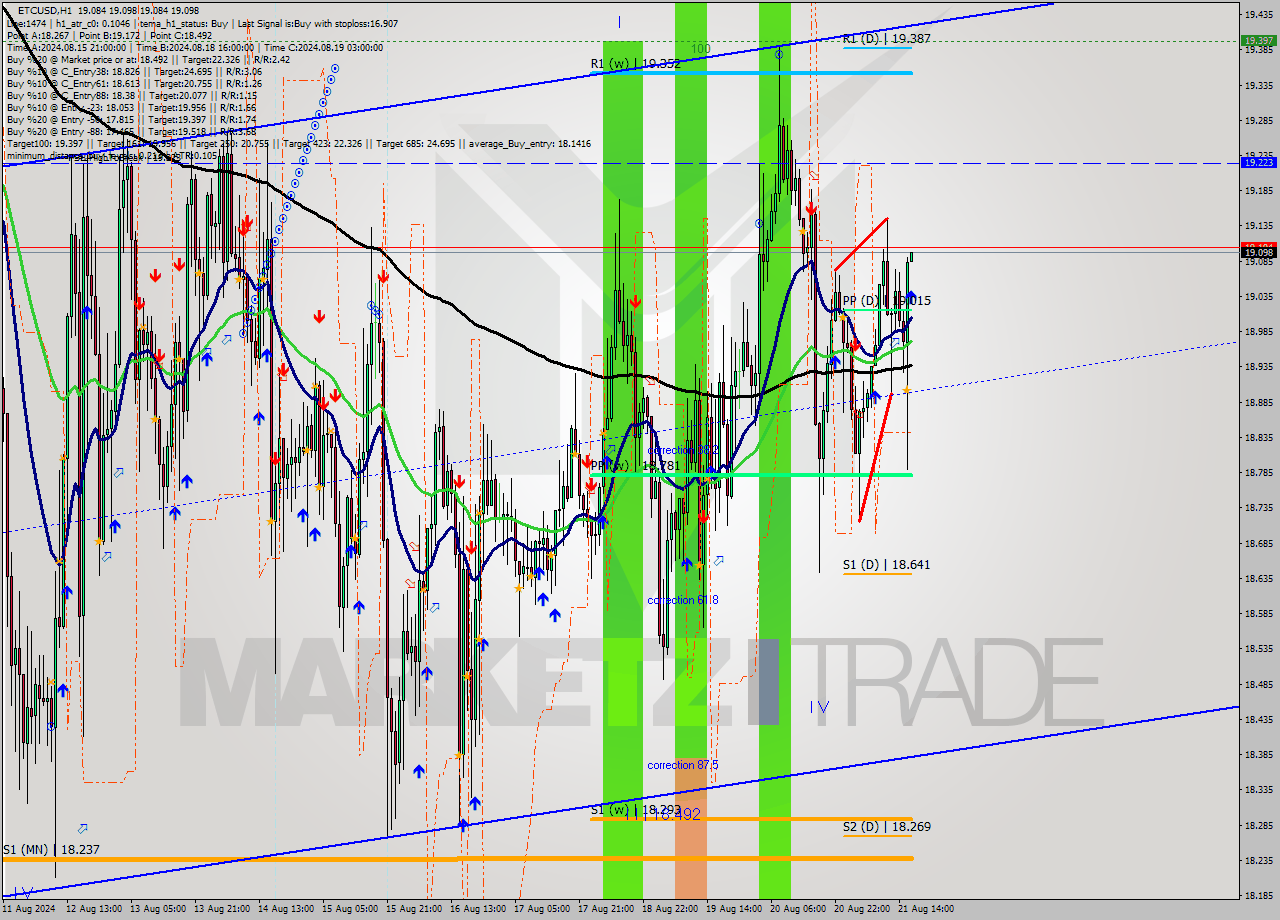The height and width of the screenshot is (920, 1280).
Task: Click the '17 Aug 21:00' time axis label
Action: (x=606, y=909)
